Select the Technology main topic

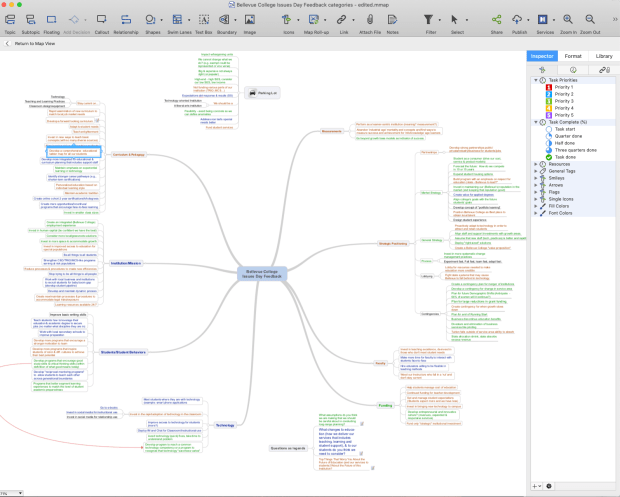point(225,425)
